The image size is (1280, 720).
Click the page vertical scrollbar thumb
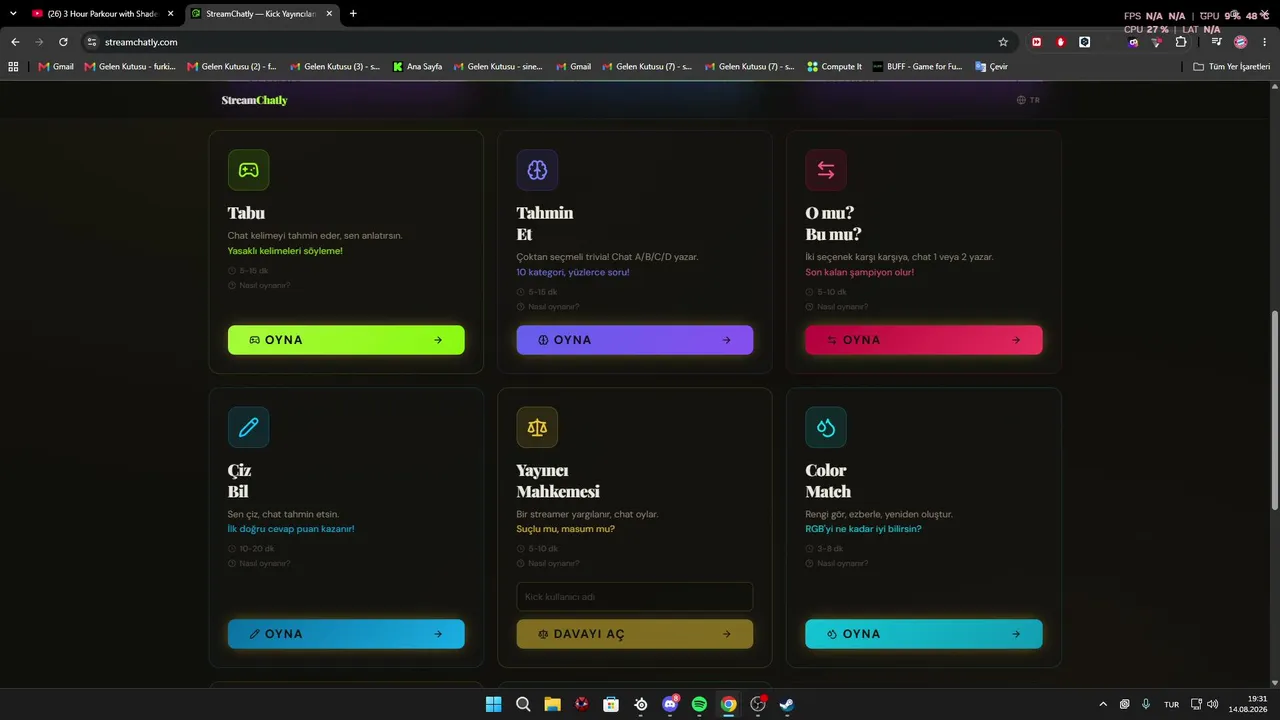pos(1274,413)
